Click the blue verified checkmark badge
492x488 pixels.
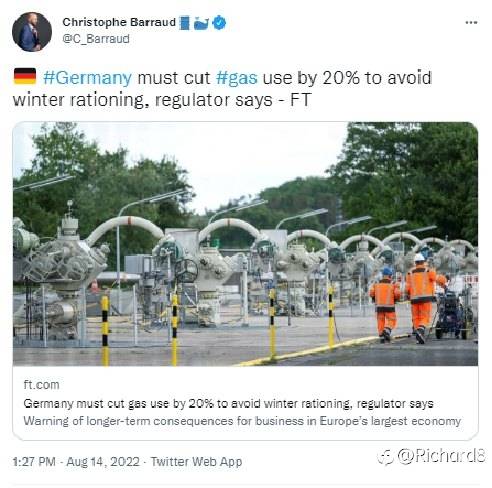pos(219,23)
